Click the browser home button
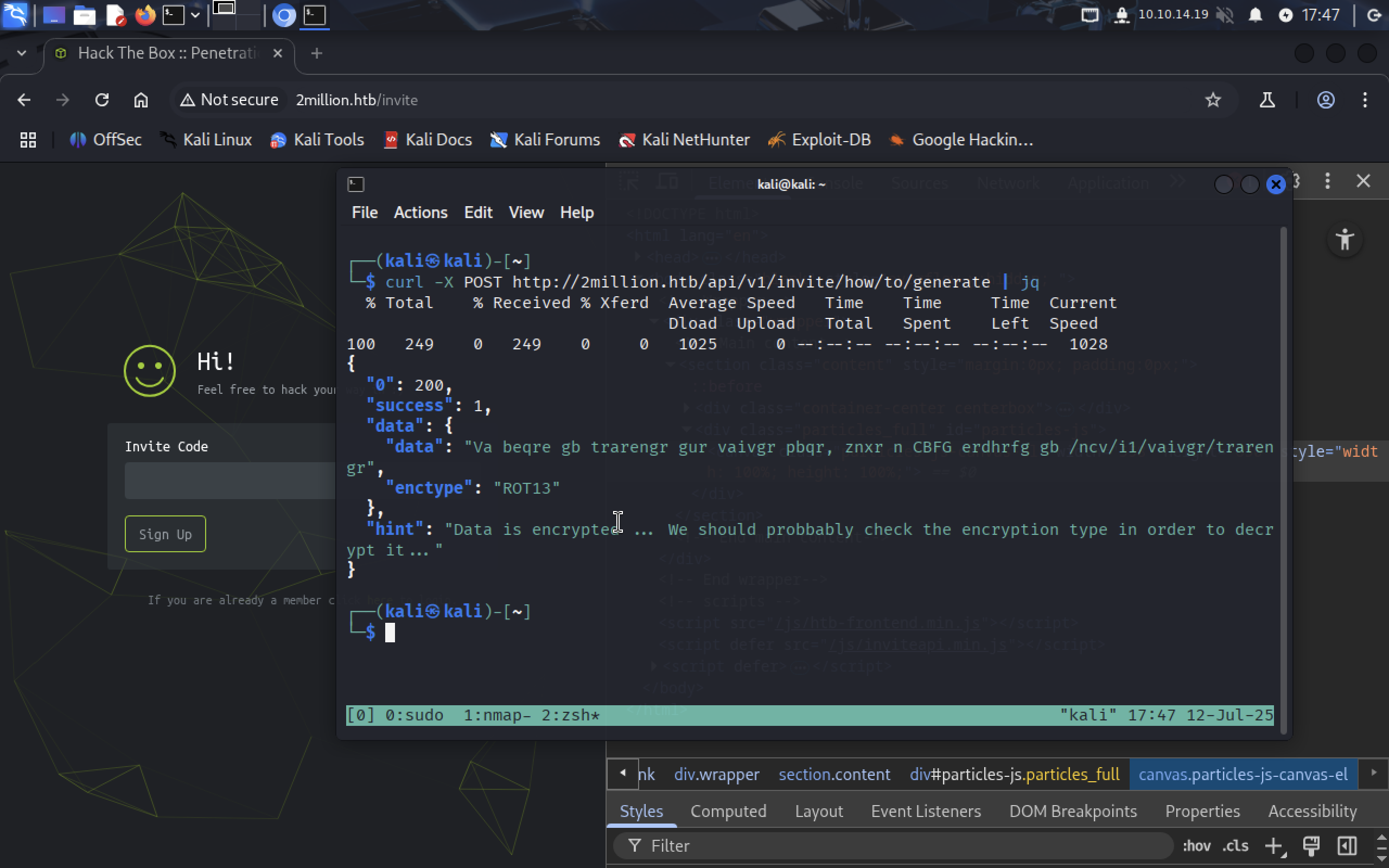This screenshot has width=1389, height=868. coord(141,100)
